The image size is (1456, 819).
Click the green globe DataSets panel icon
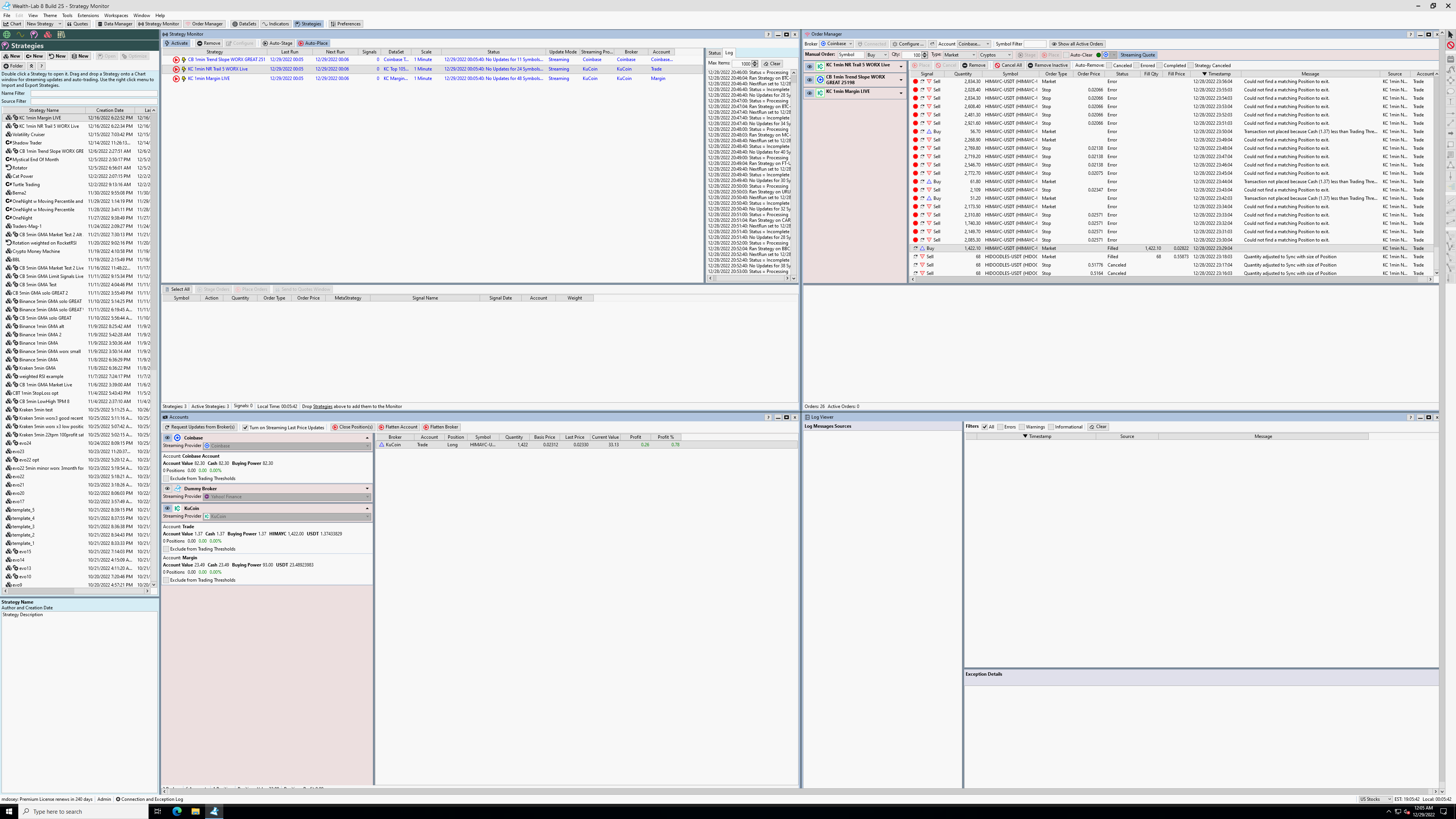[7, 35]
